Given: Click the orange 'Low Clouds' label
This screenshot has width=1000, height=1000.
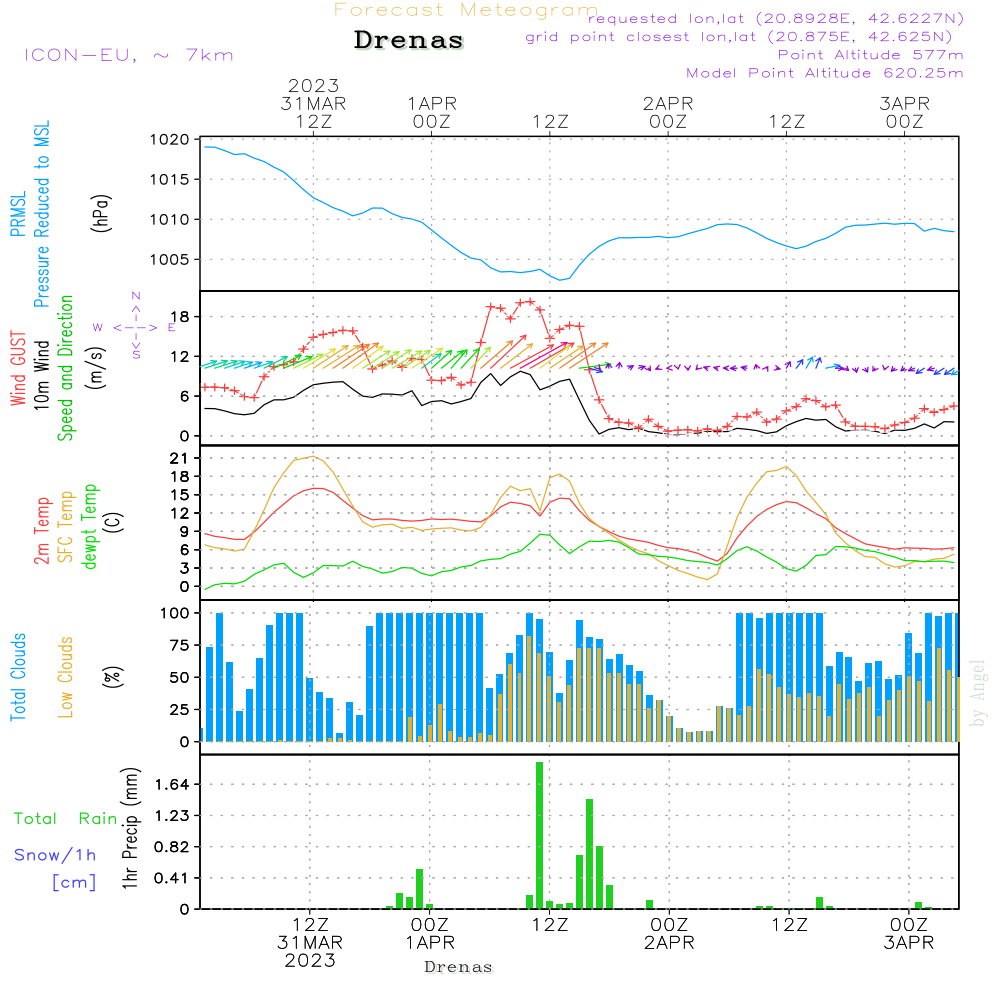Looking at the screenshot, I should (x=66, y=677).
